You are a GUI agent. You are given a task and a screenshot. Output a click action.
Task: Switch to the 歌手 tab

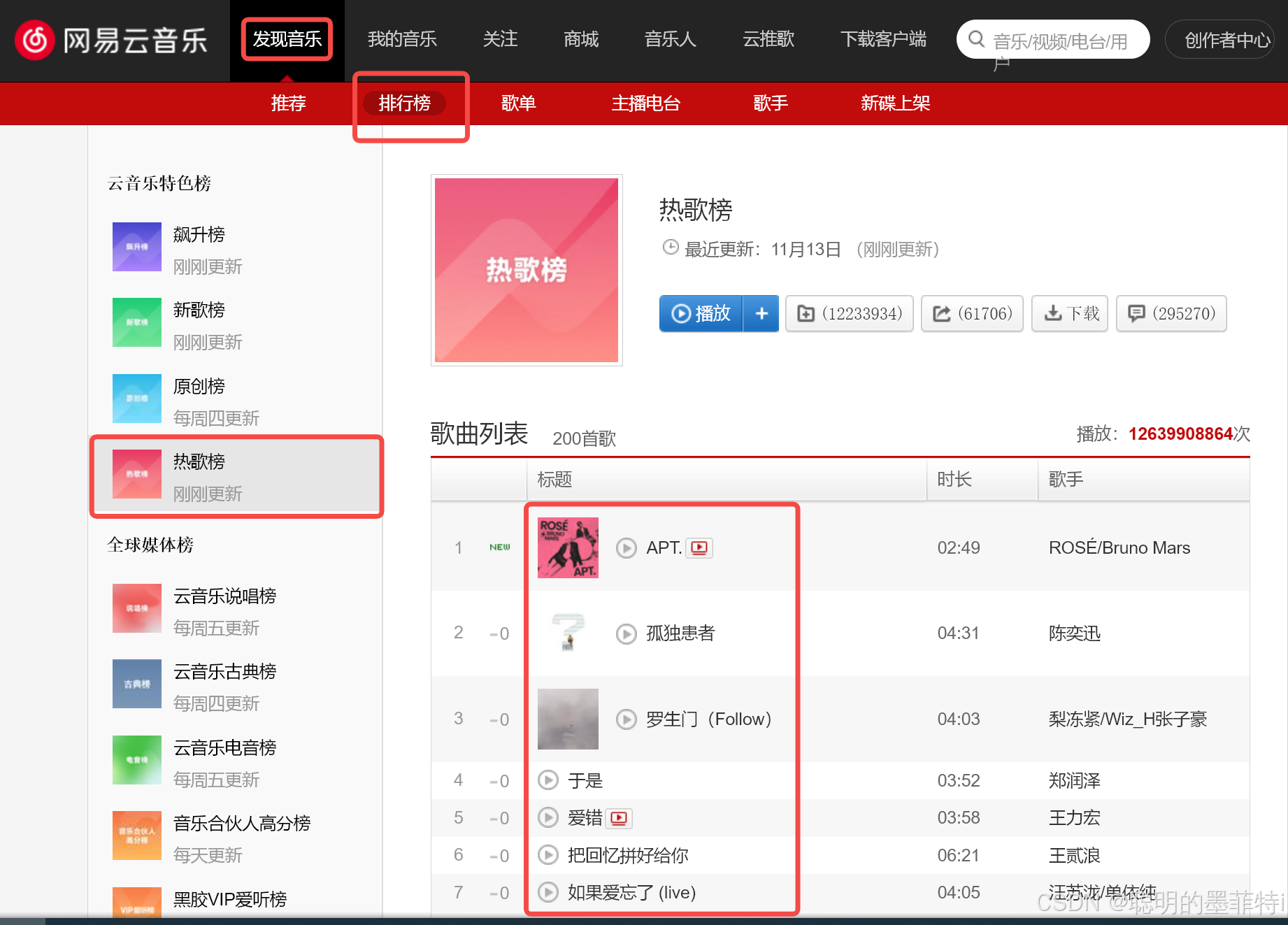click(x=771, y=103)
